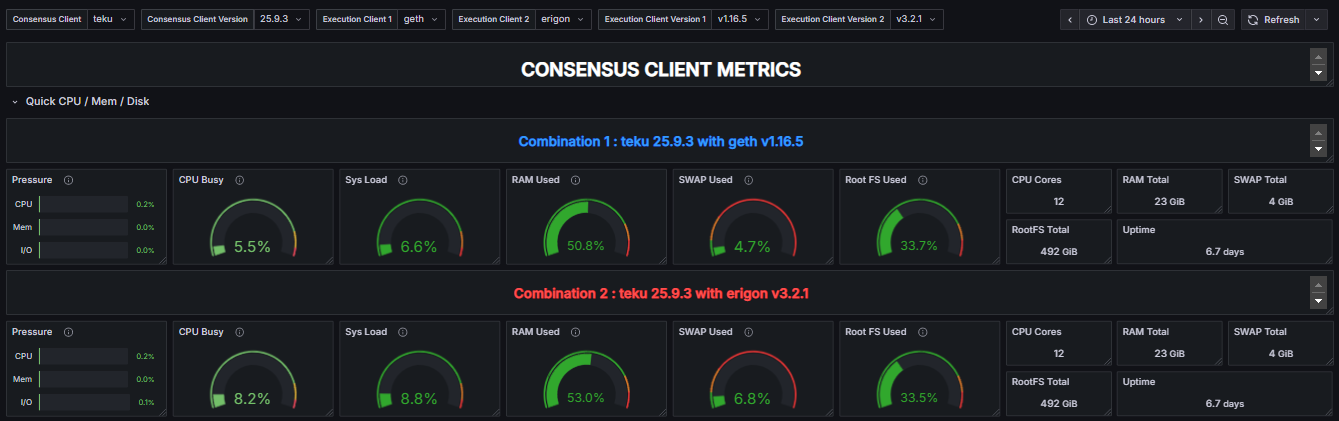Open the Consensus Client teku dropdown
Image resolution: width=1339 pixels, height=421 pixels.
111,19
